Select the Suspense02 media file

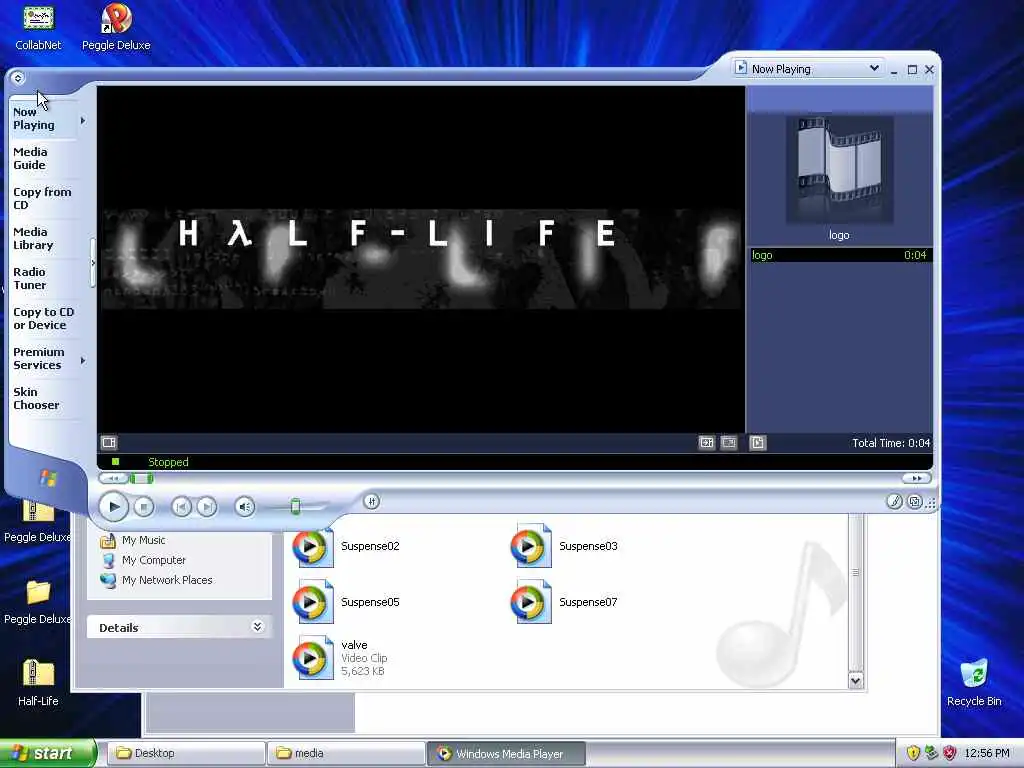[x=346, y=546]
